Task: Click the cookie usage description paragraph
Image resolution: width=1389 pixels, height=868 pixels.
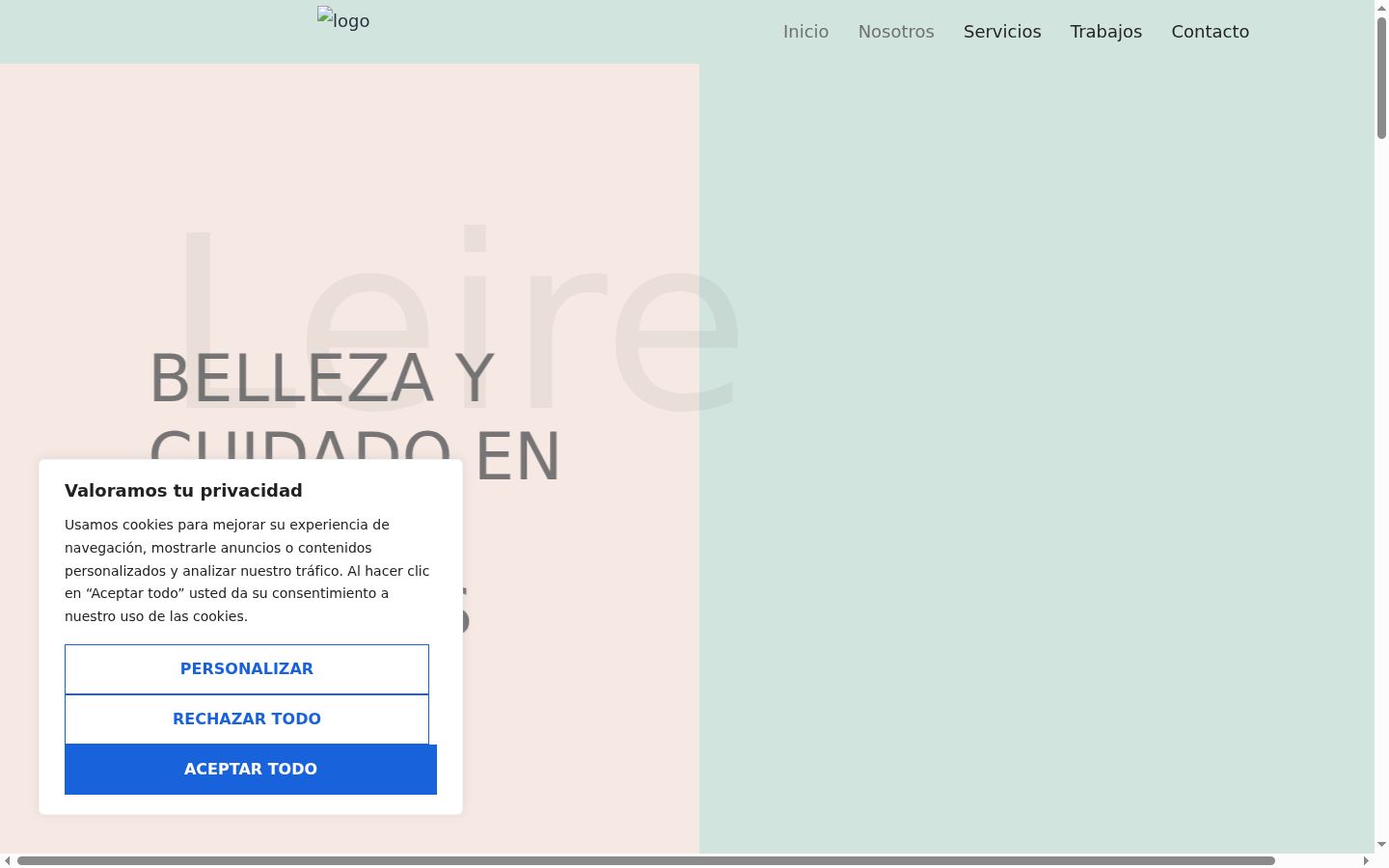Action: [x=247, y=571]
